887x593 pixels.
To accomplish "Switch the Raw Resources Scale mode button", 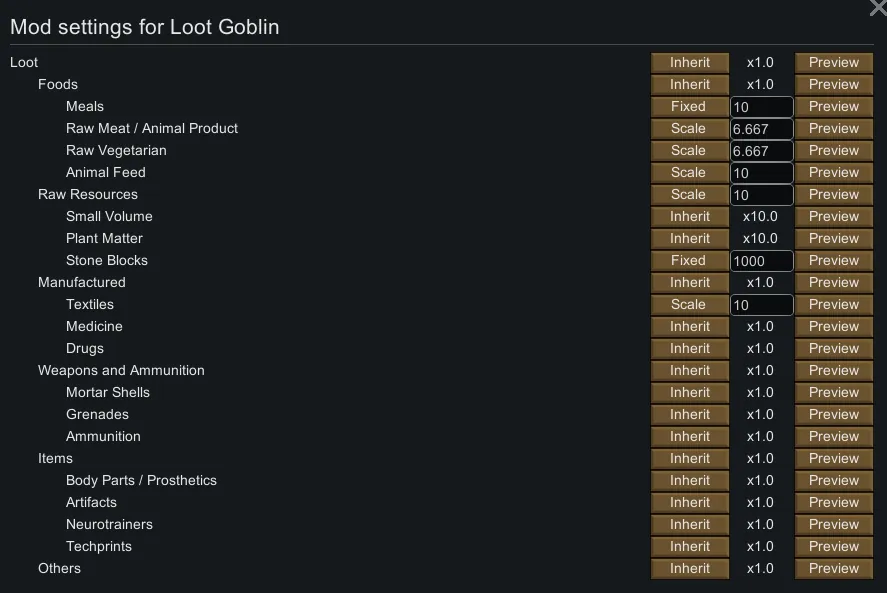I will pos(688,194).
